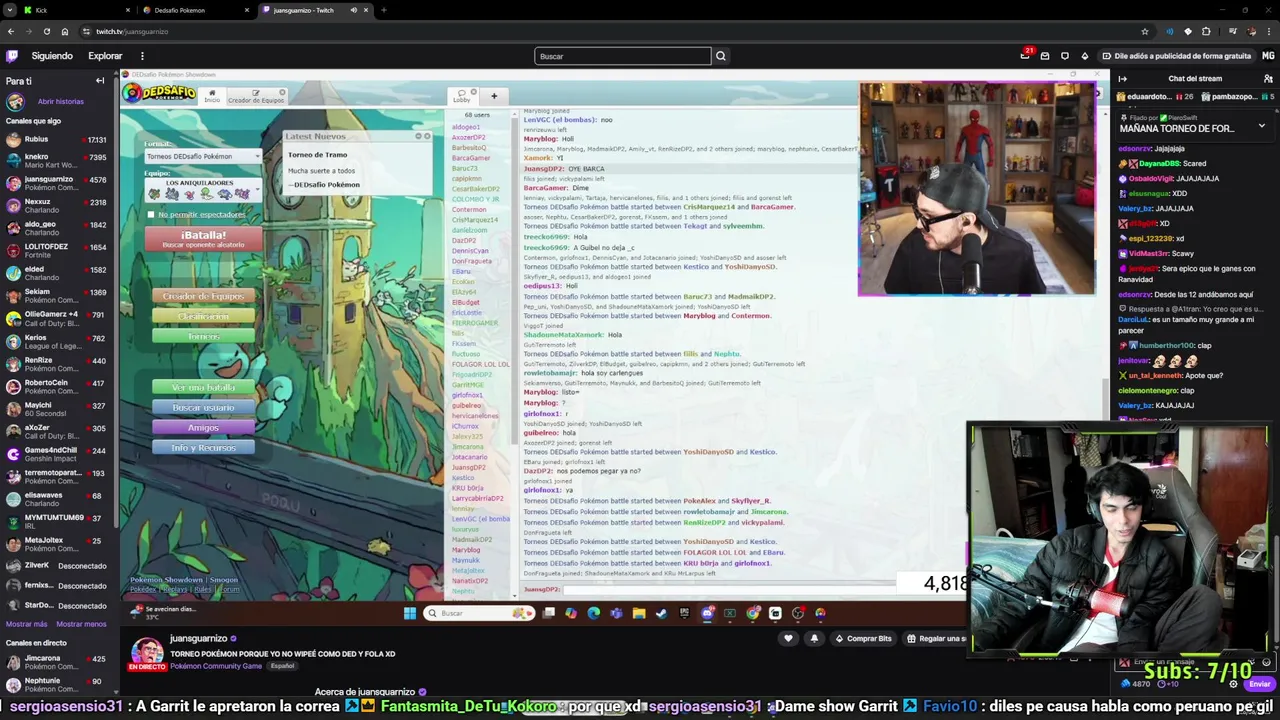
Task: Open the Twitch mailbox icon in the top bar
Action: click(x=1045, y=56)
